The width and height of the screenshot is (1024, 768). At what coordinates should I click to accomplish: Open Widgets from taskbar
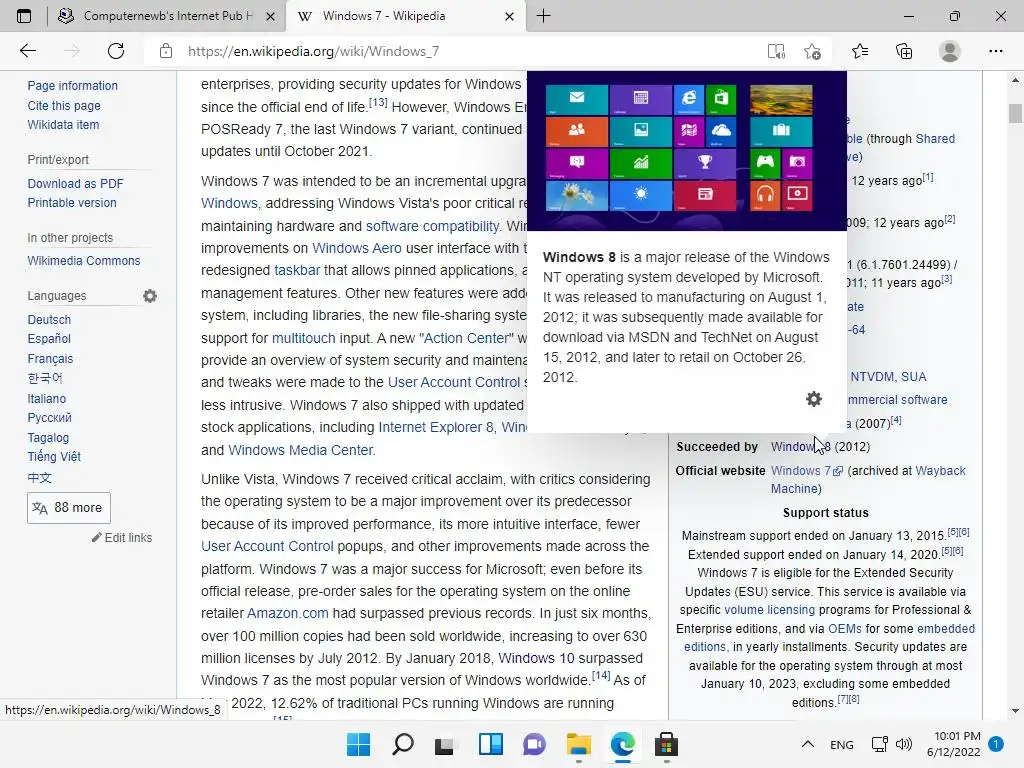490,744
